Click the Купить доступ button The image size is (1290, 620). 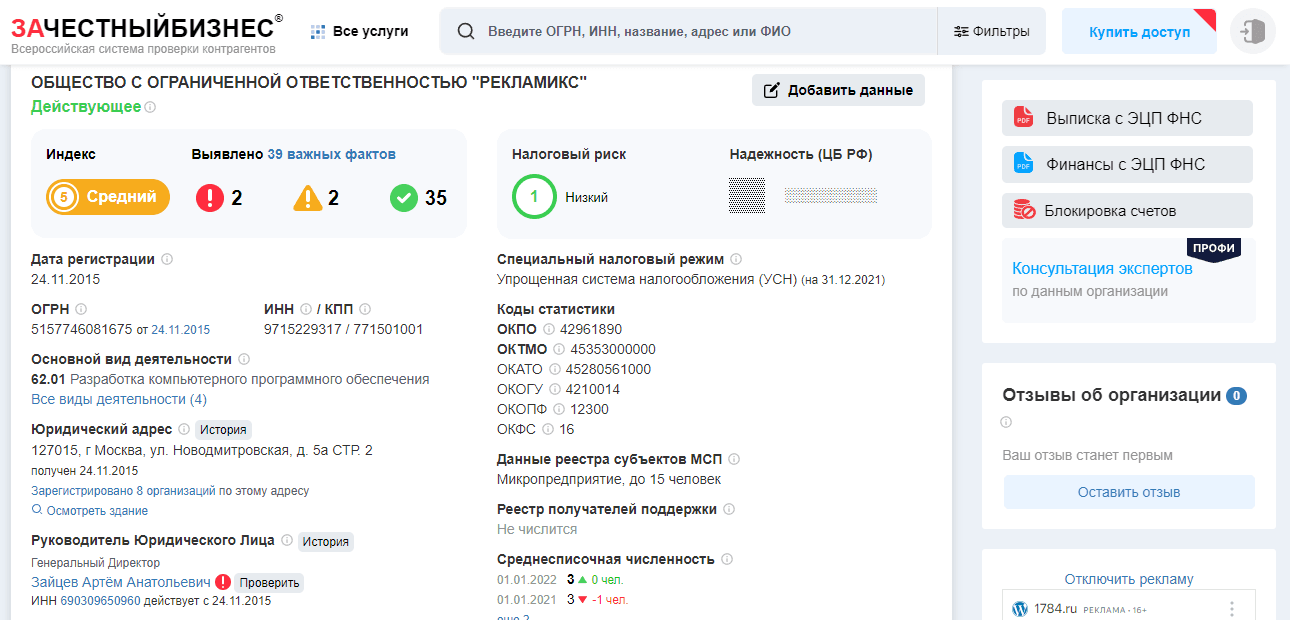tap(1139, 32)
